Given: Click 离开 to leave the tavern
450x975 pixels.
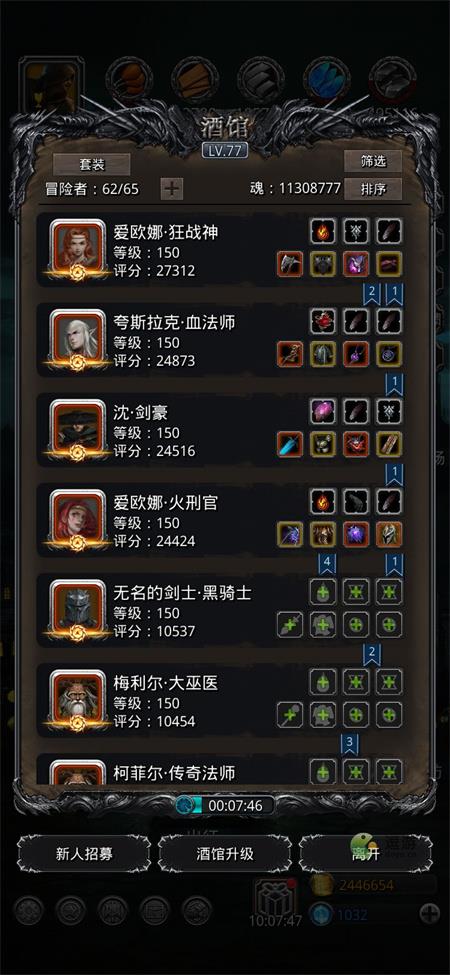Looking at the screenshot, I should 365,854.
